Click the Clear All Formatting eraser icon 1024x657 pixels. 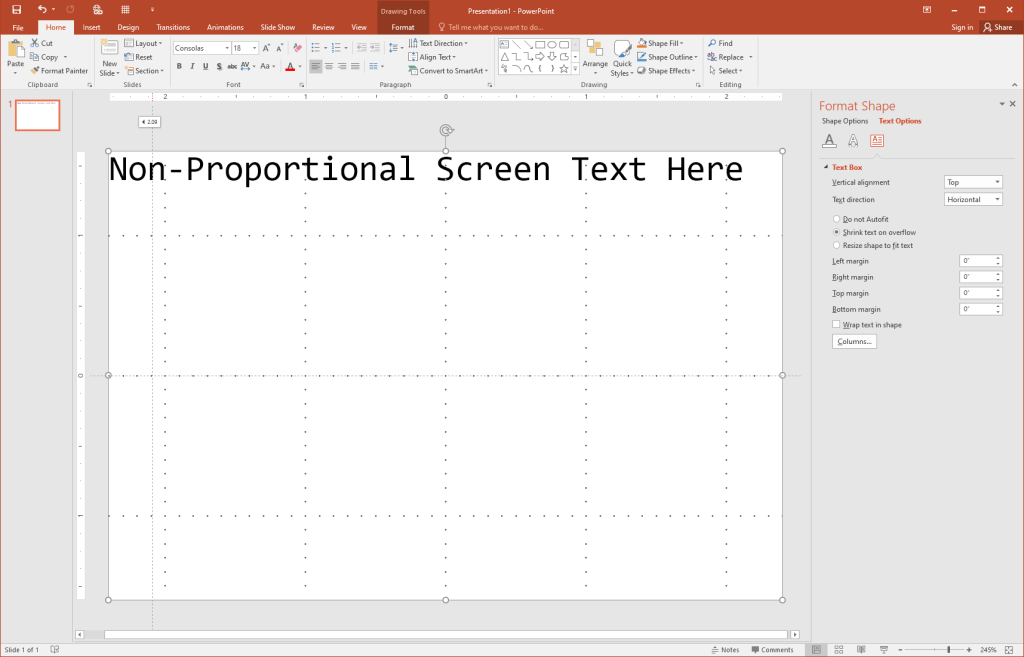point(297,48)
